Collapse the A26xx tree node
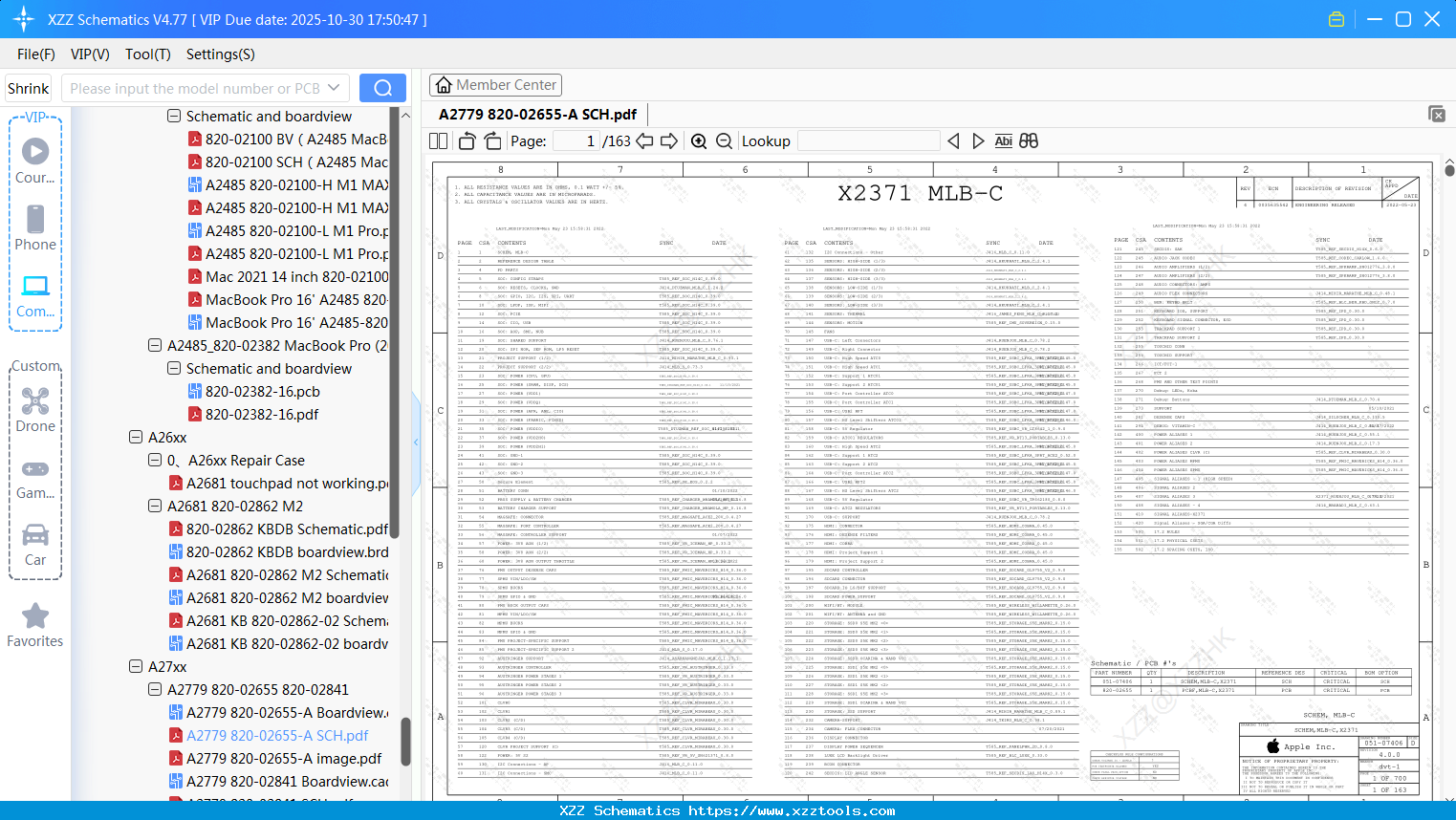This screenshot has width=1456, height=820. coord(136,437)
